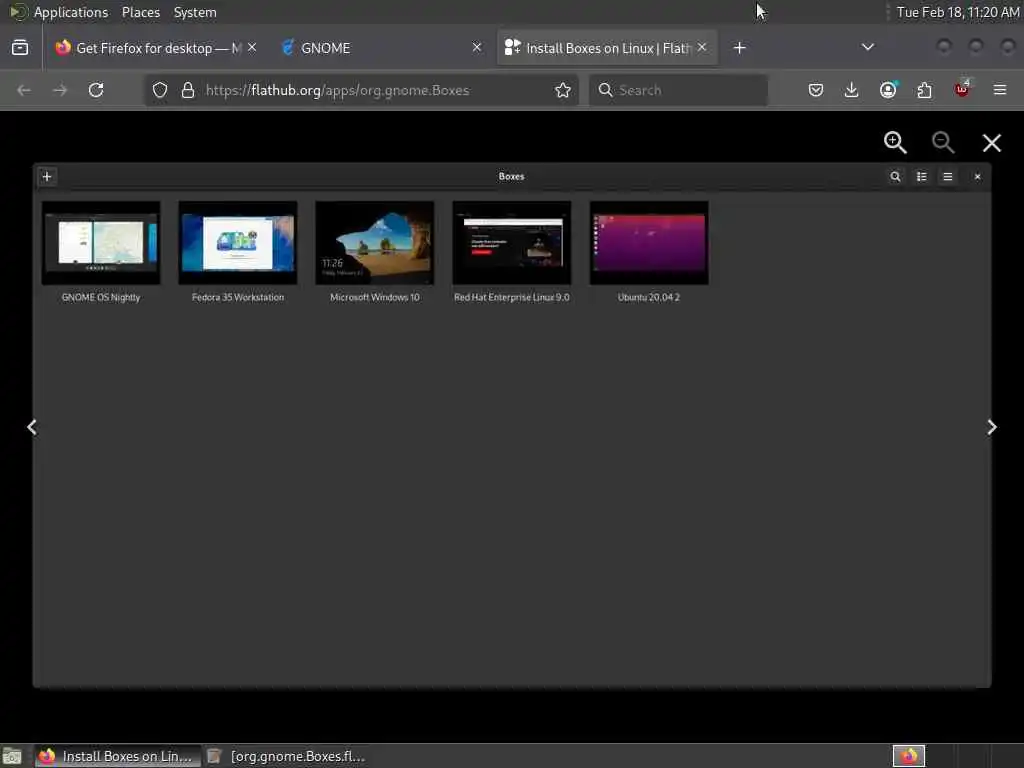This screenshot has height=768, width=1024.
Task: Open the Firefox account icon
Action: [x=888, y=90]
